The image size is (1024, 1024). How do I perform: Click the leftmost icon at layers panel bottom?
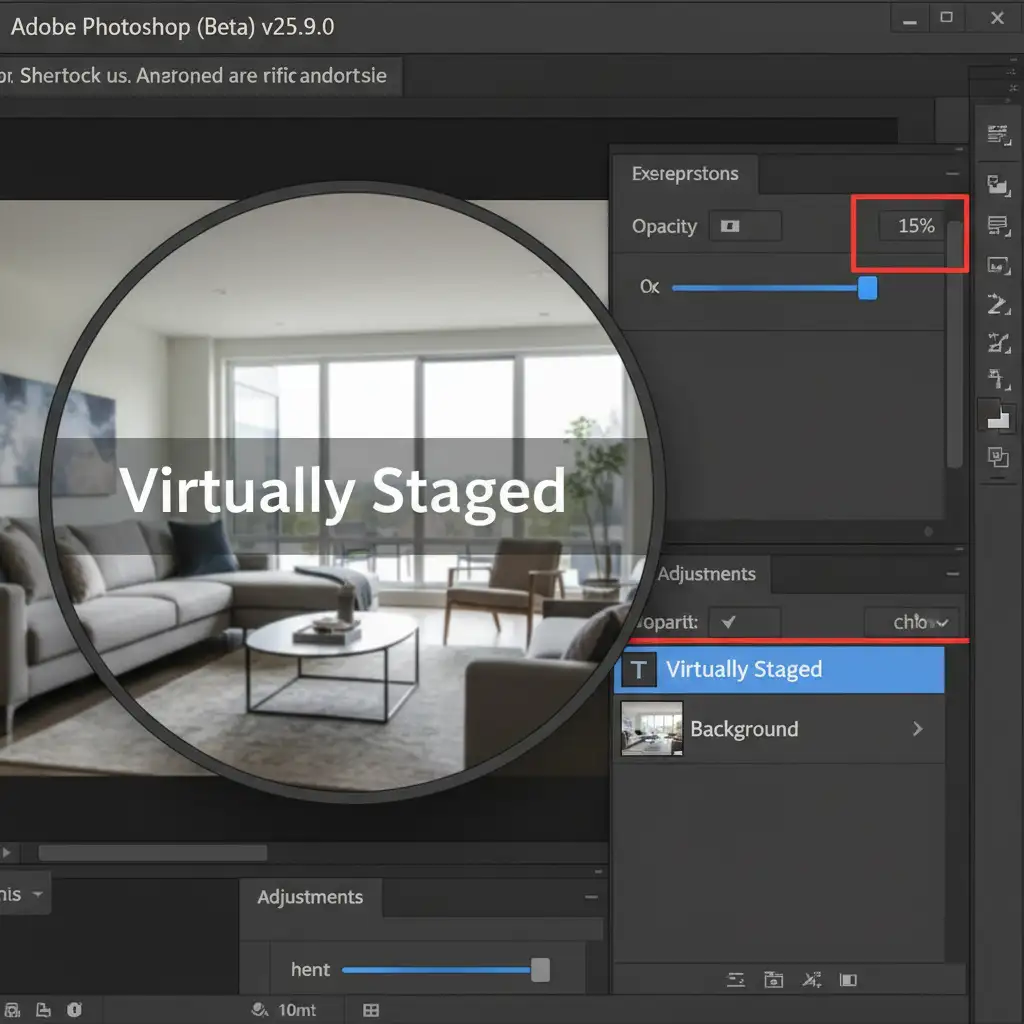tap(735, 980)
